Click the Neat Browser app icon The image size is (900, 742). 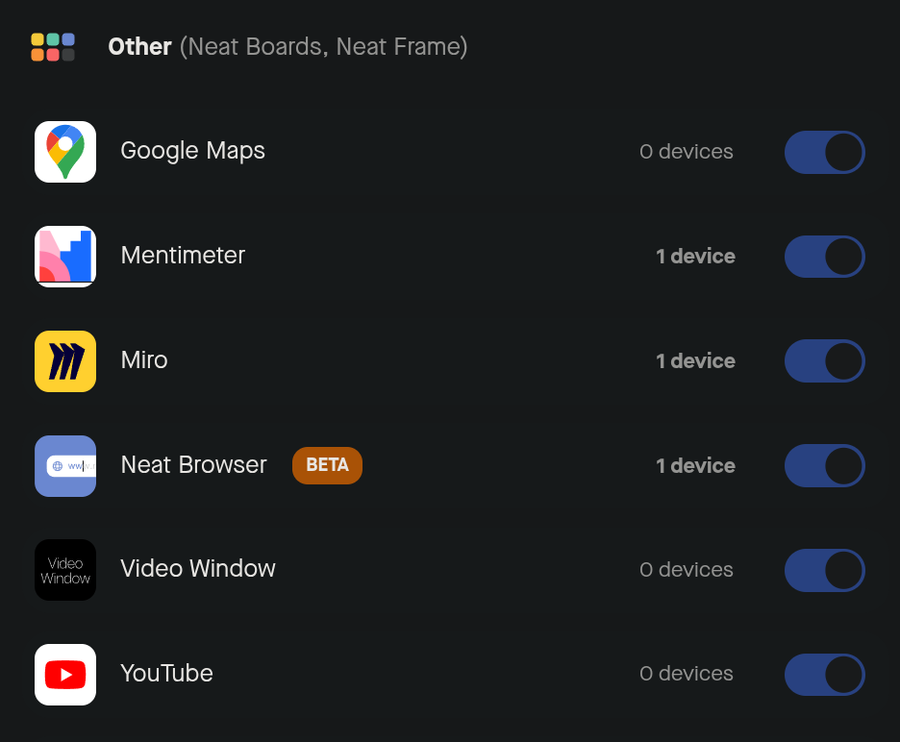tap(65, 466)
